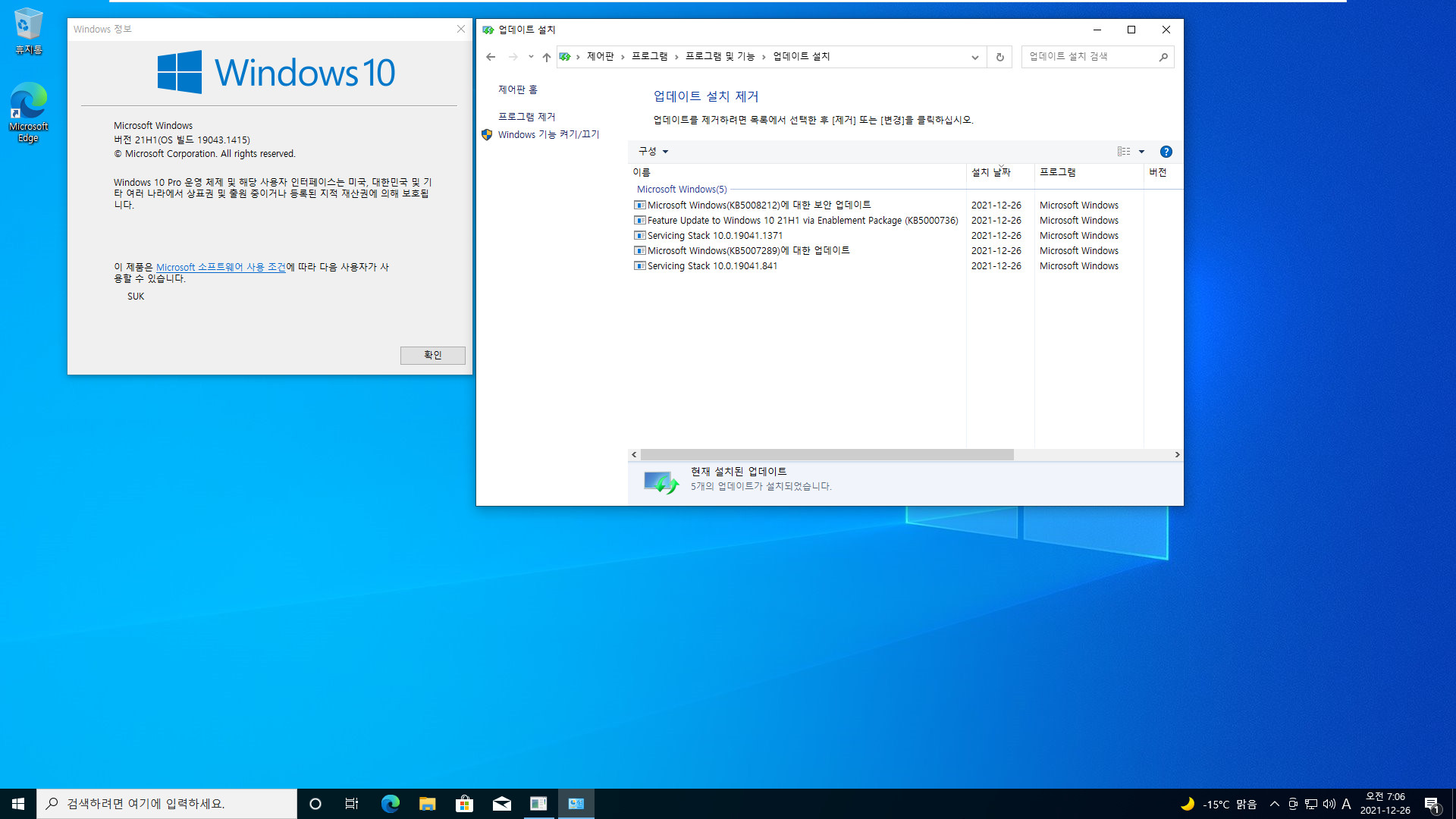Click the icon of the KB5000736 feature update row

640,220
